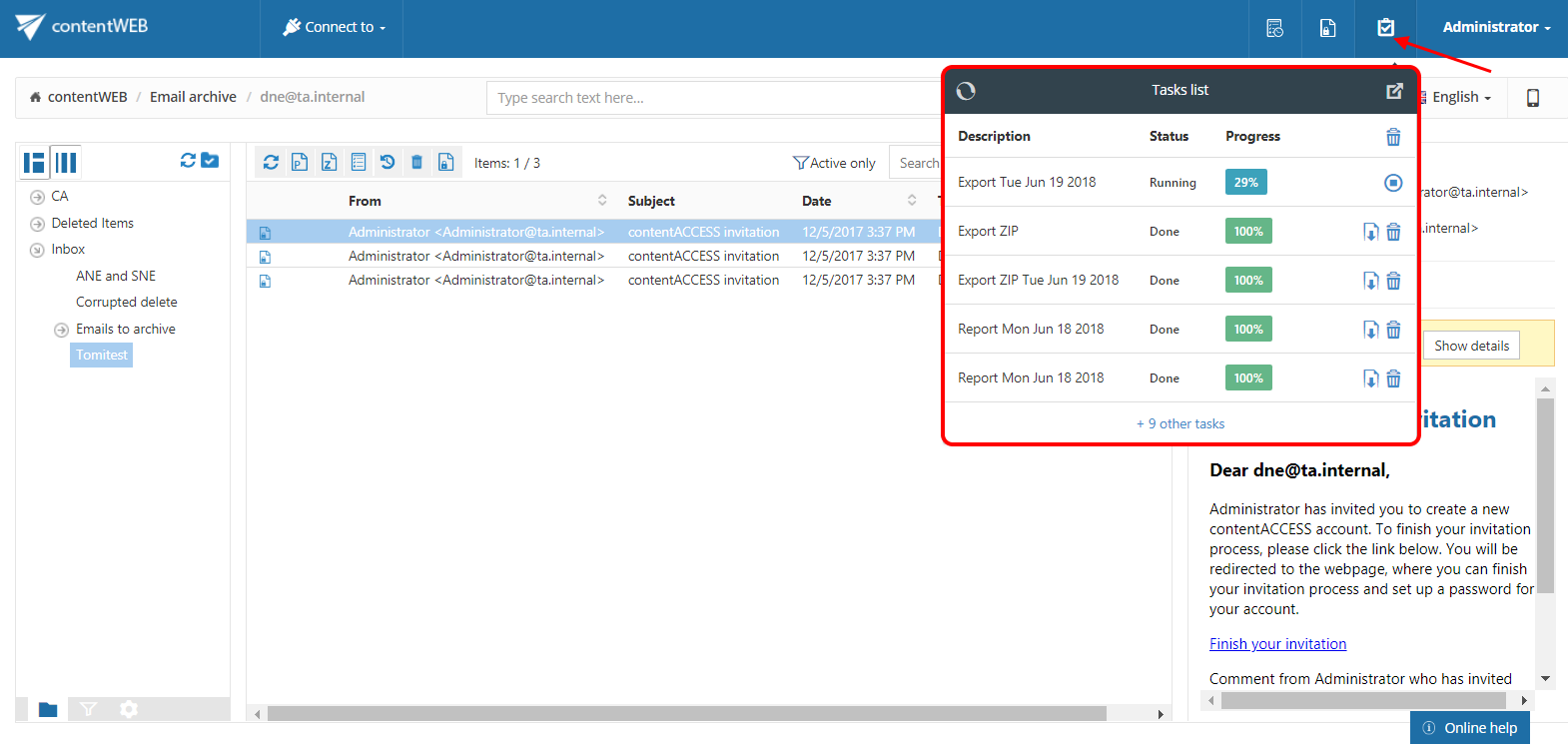Open the filter tab at tree bottom
This screenshot has height=744, width=1568.
click(x=89, y=709)
